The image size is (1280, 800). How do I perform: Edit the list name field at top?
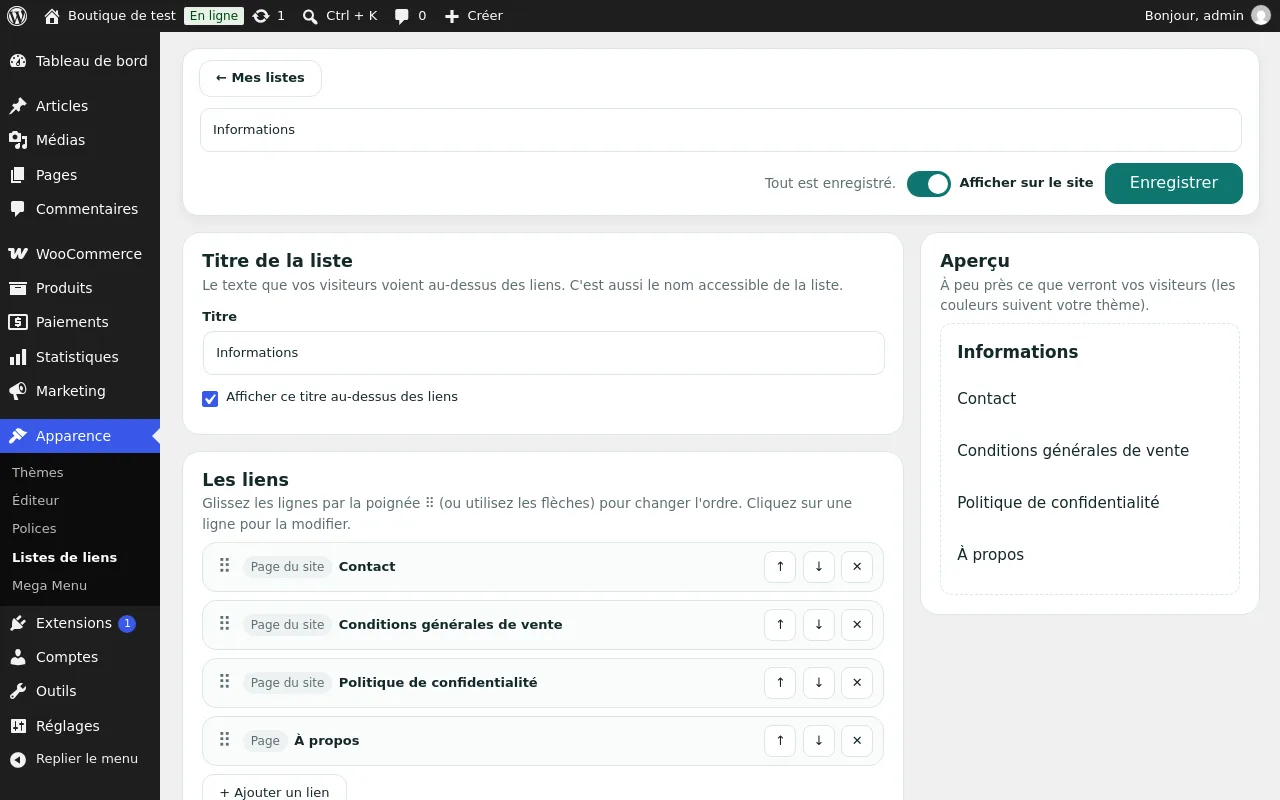tap(721, 130)
